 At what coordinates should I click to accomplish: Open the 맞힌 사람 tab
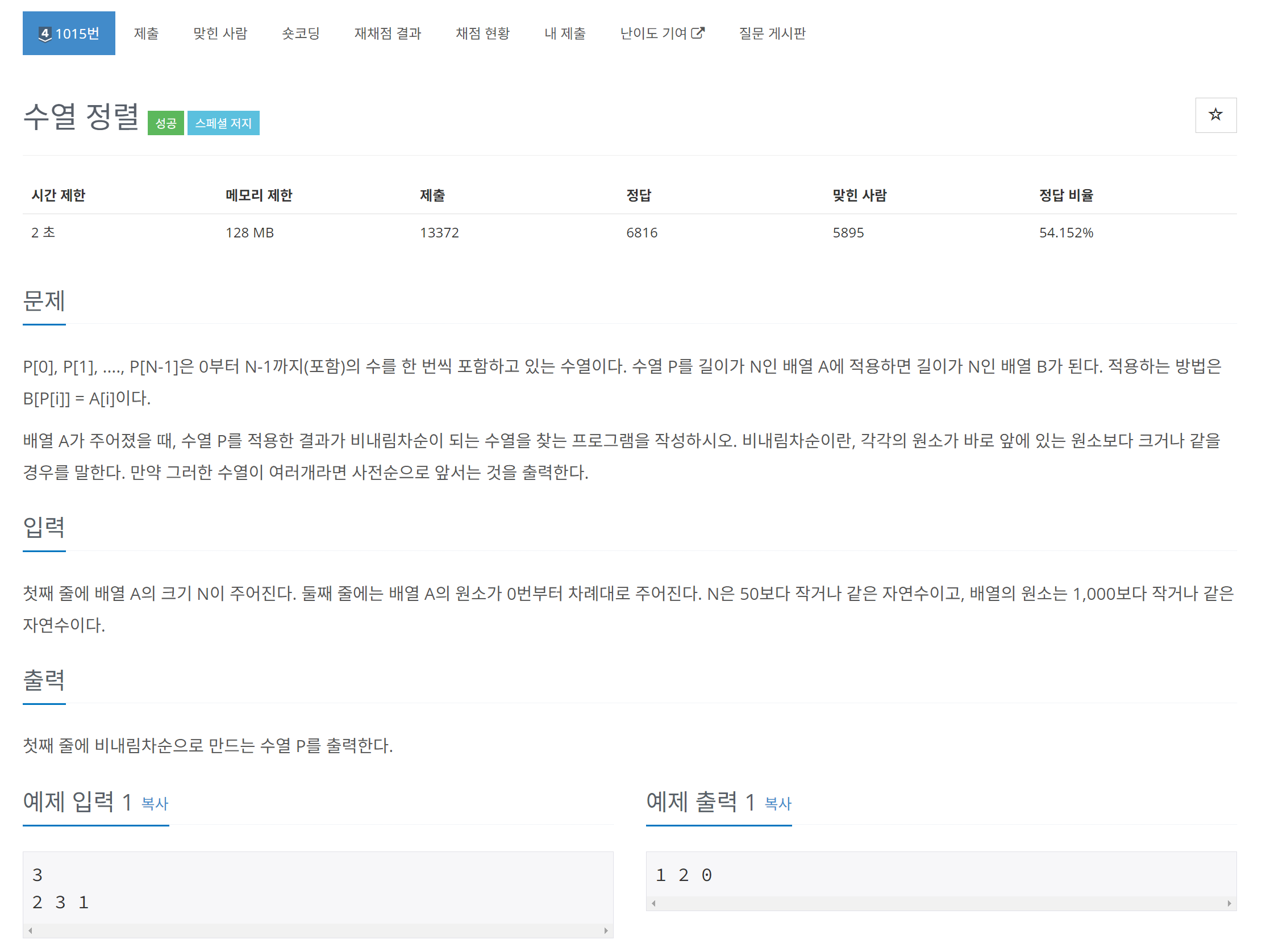219,34
